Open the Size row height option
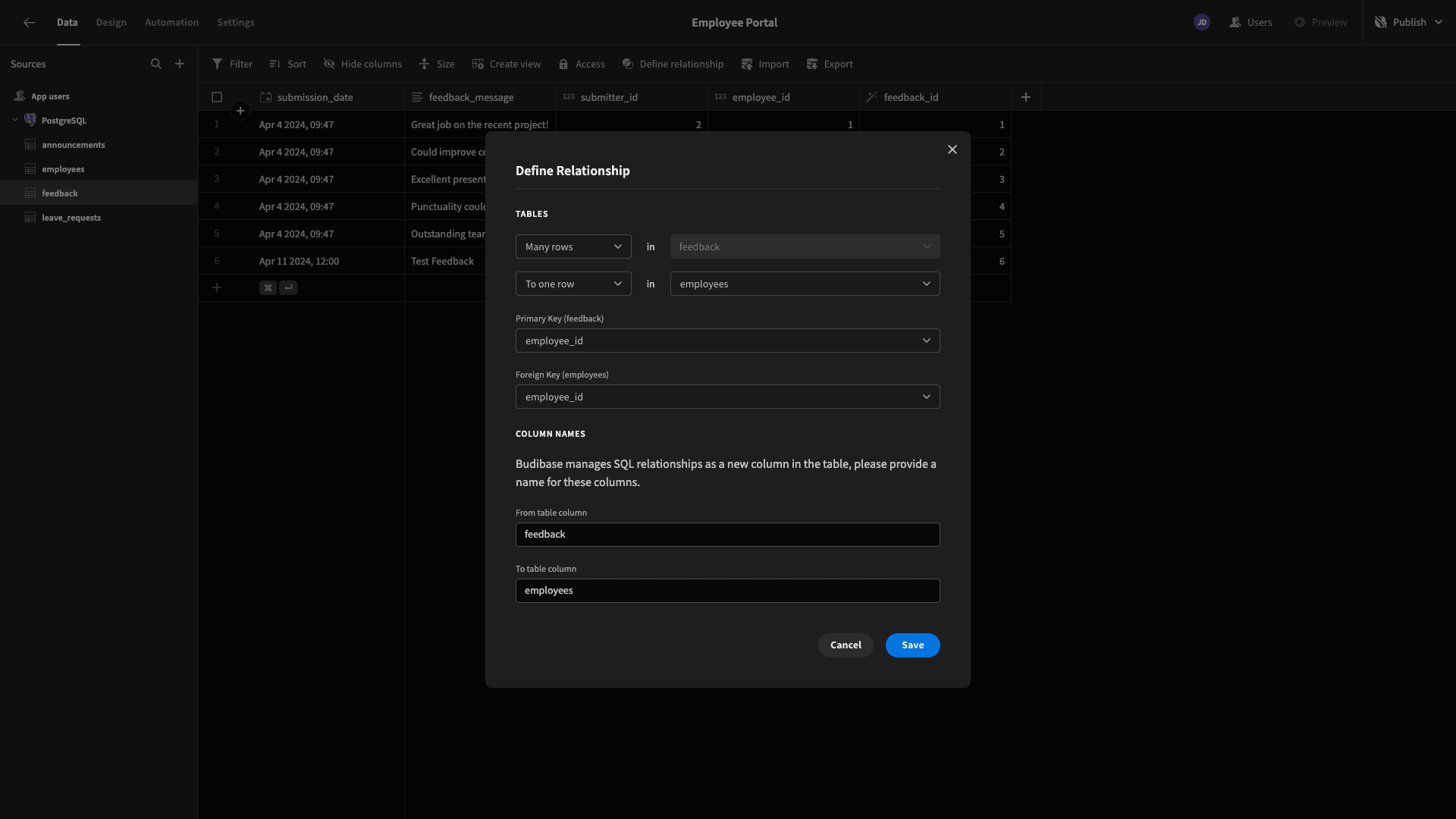 click(437, 64)
